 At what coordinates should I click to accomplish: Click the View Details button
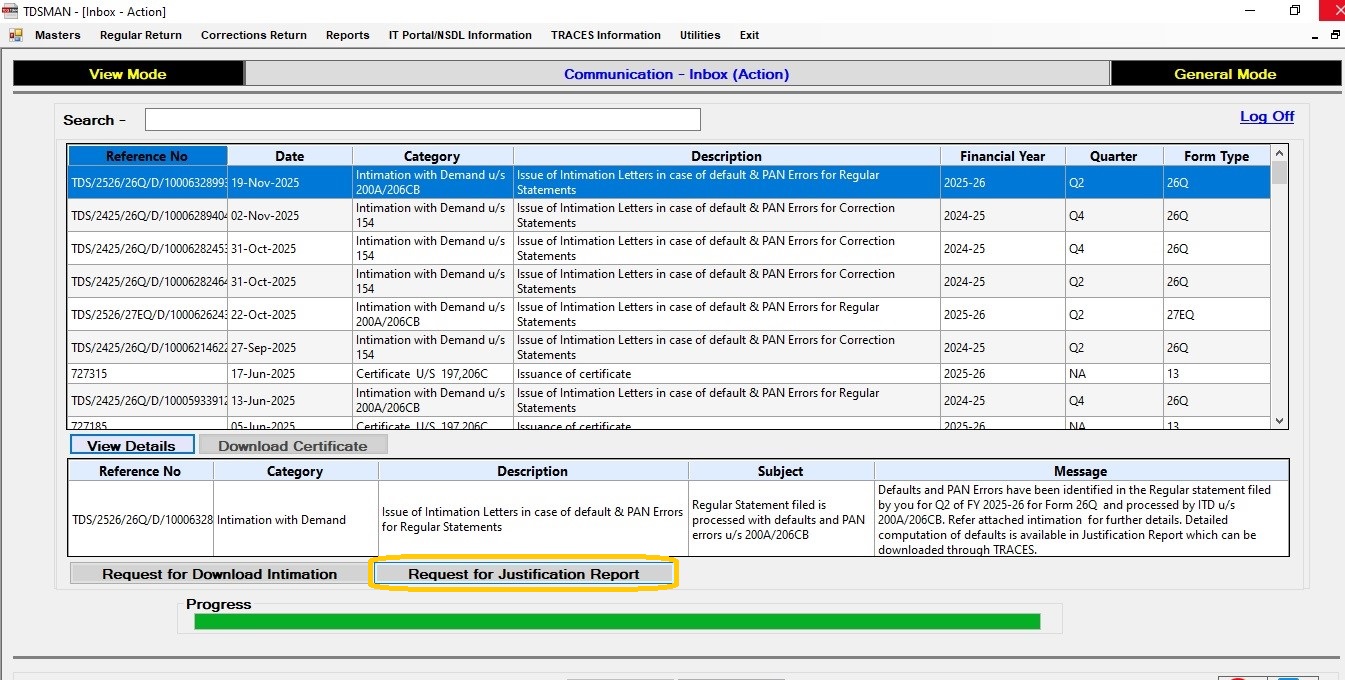(x=131, y=446)
